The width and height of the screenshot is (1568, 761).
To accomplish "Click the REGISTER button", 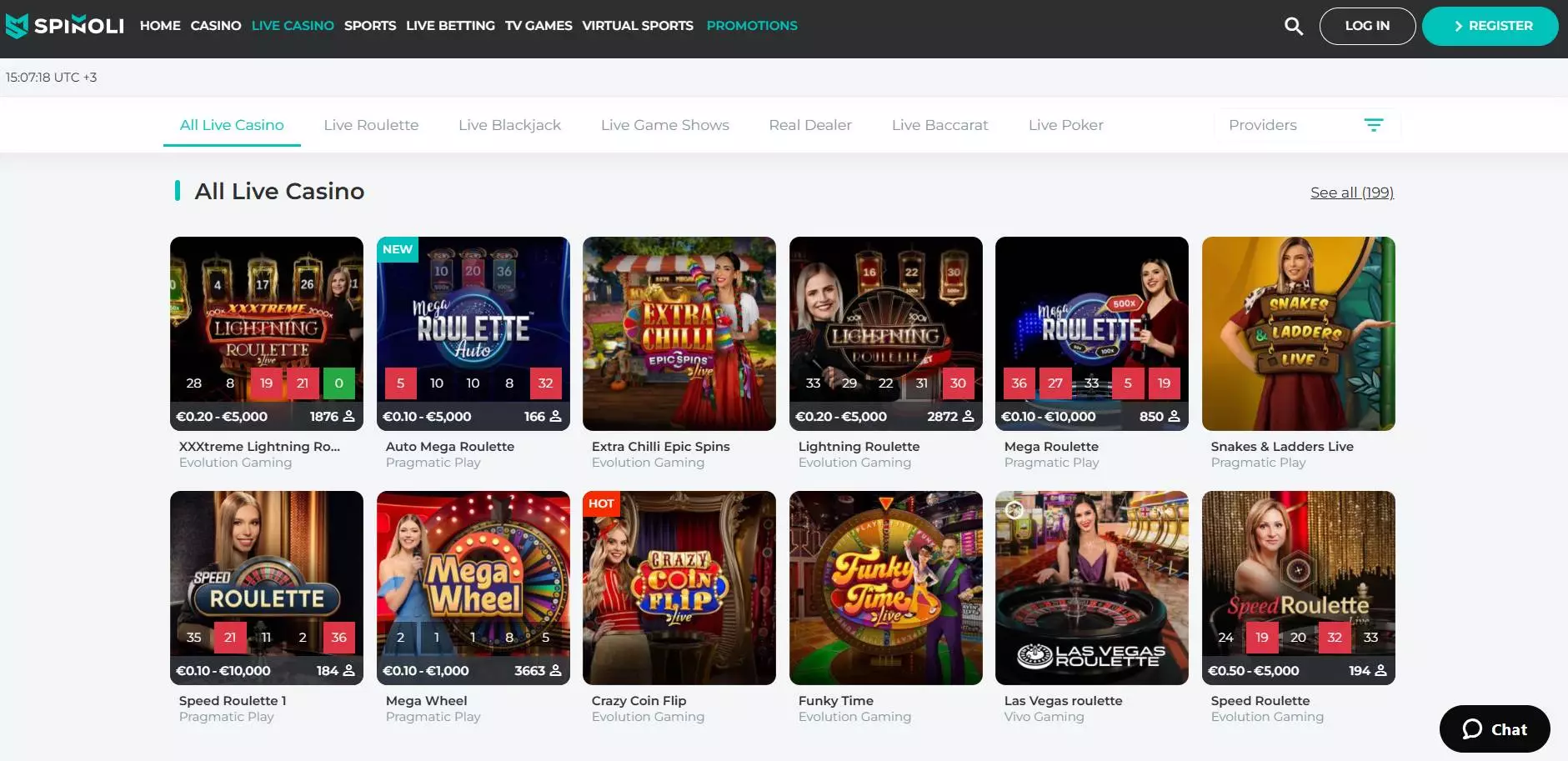I will 1490,26.
